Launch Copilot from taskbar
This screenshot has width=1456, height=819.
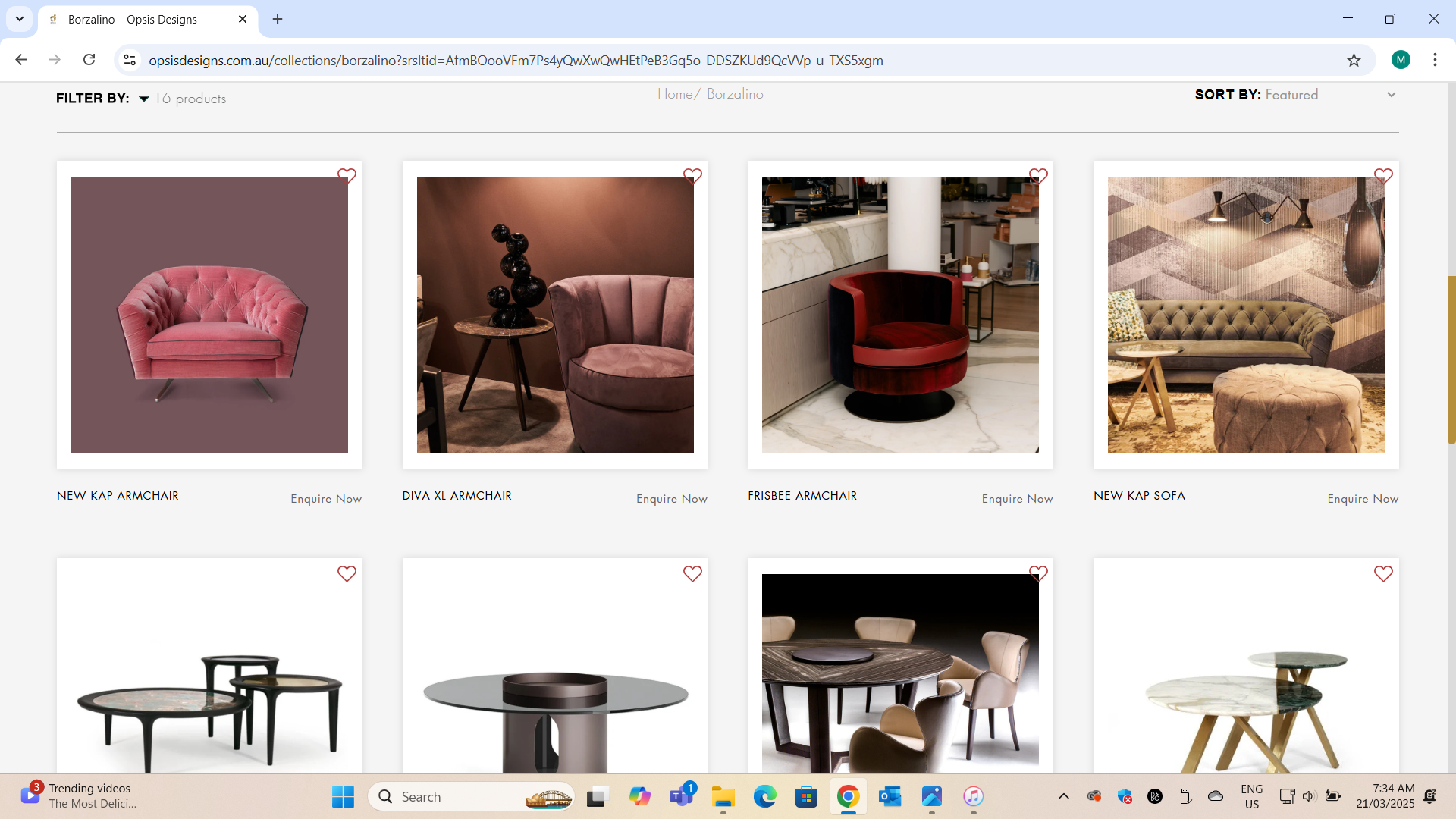(x=639, y=796)
